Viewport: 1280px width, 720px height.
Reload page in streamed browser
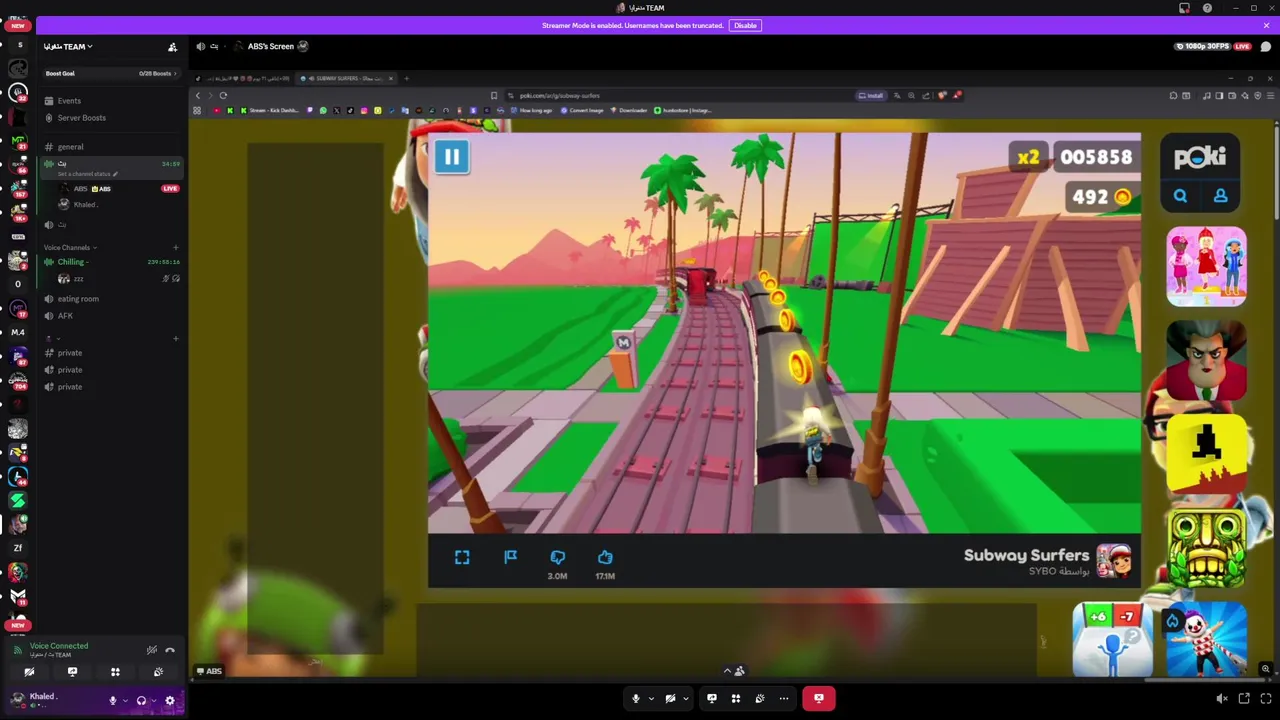pos(223,95)
